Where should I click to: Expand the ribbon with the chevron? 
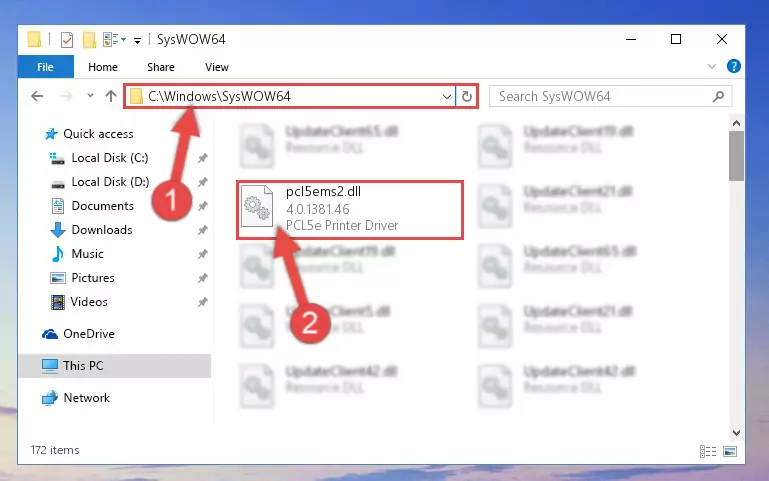712,66
